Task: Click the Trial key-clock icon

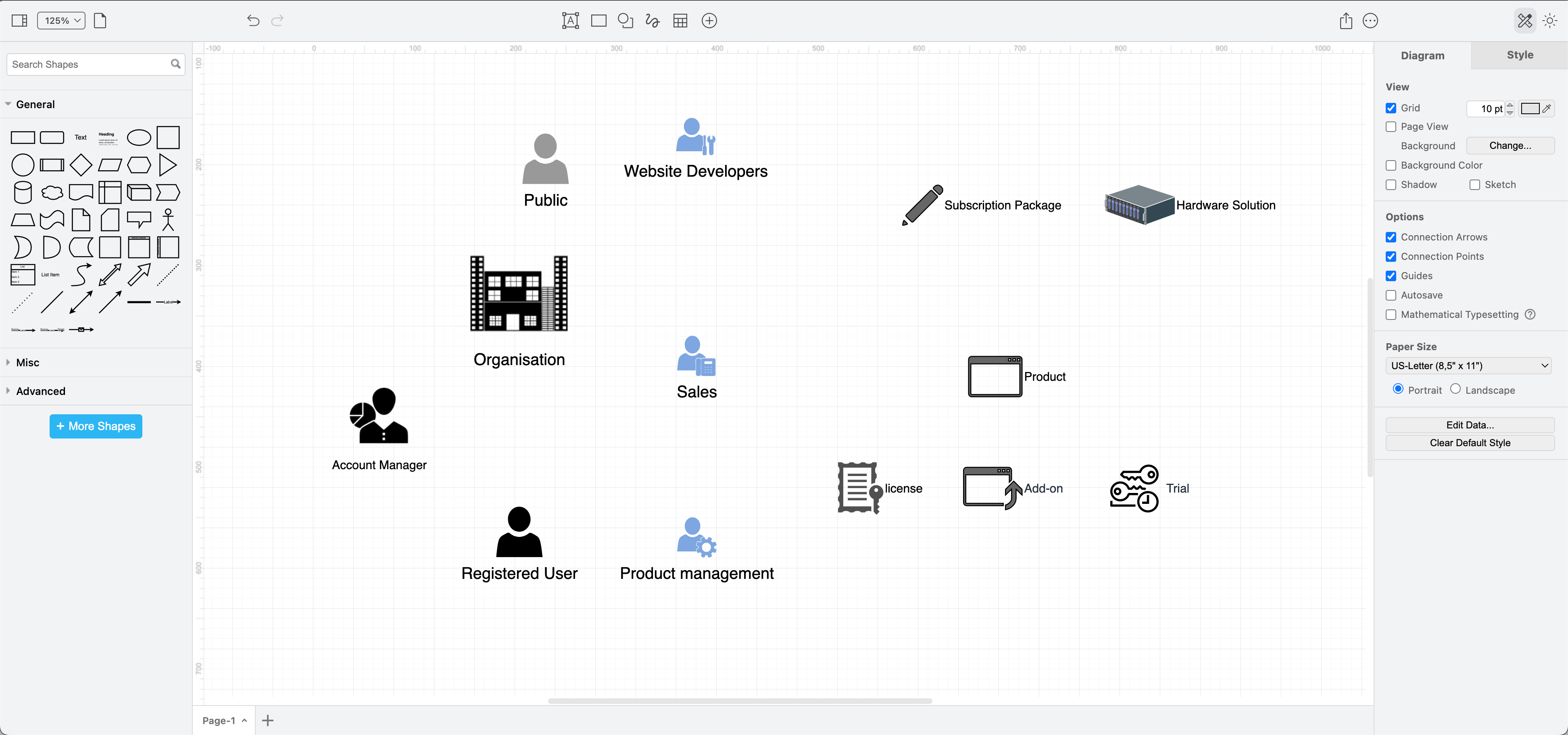Action: pyautogui.click(x=1135, y=488)
